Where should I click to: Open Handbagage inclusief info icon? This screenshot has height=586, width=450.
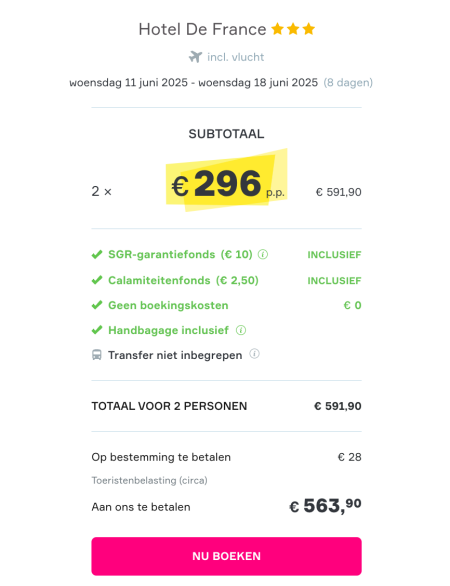(241, 330)
